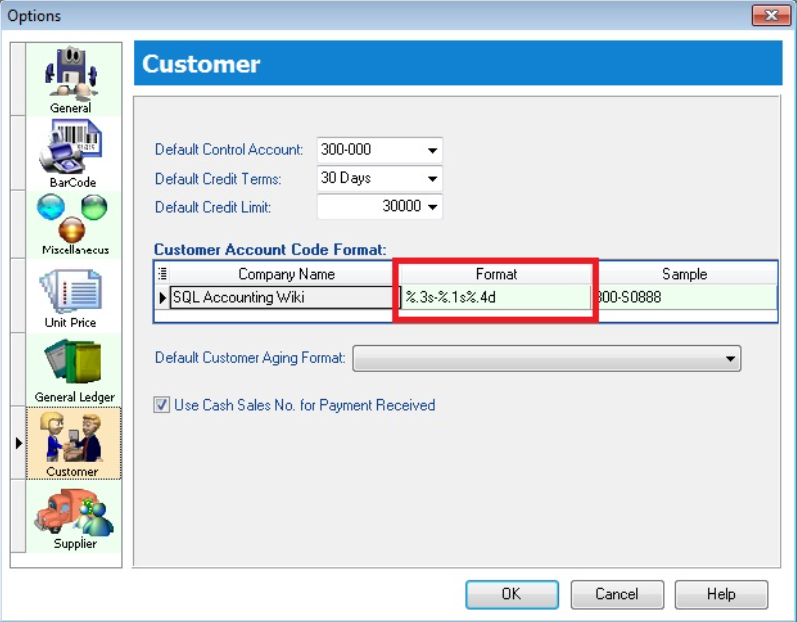Choose the Unit Price options icon
The width and height of the screenshot is (797, 622).
pyautogui.click(x=73, y=296)
